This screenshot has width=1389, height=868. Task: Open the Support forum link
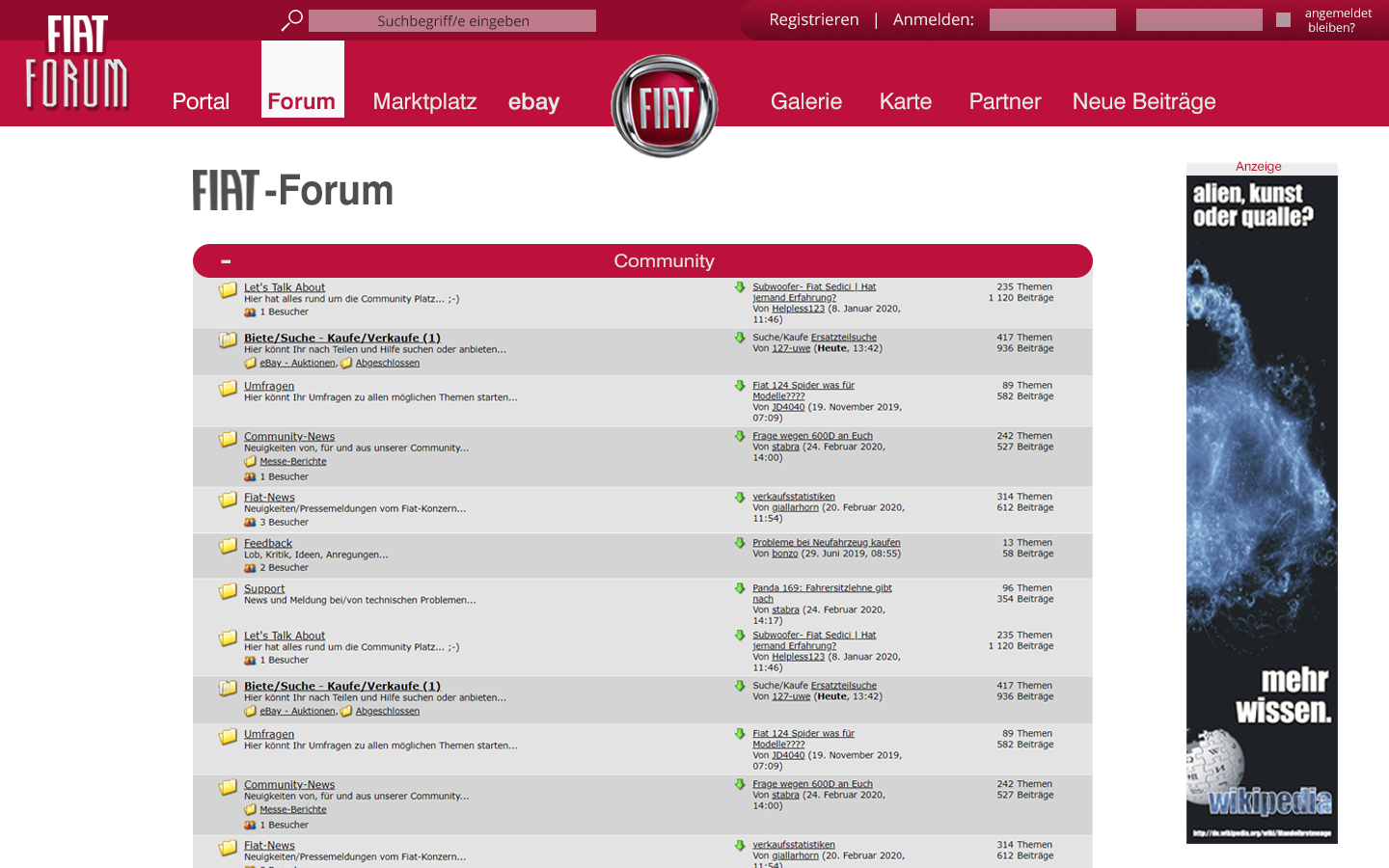[264, 588]
